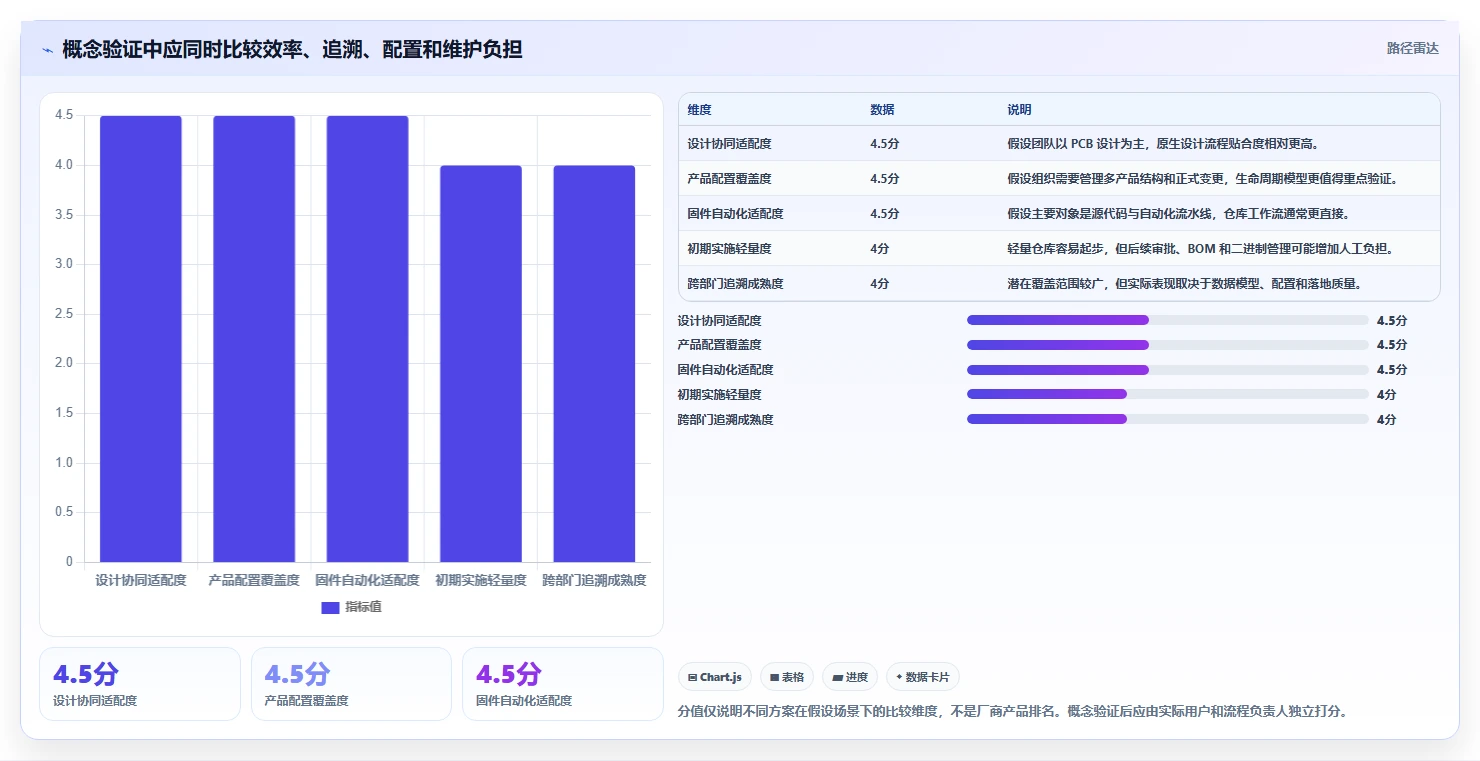Open the 固件自动化适配度 4.5分 data card

pyautogui.click(x=563, y=684)
